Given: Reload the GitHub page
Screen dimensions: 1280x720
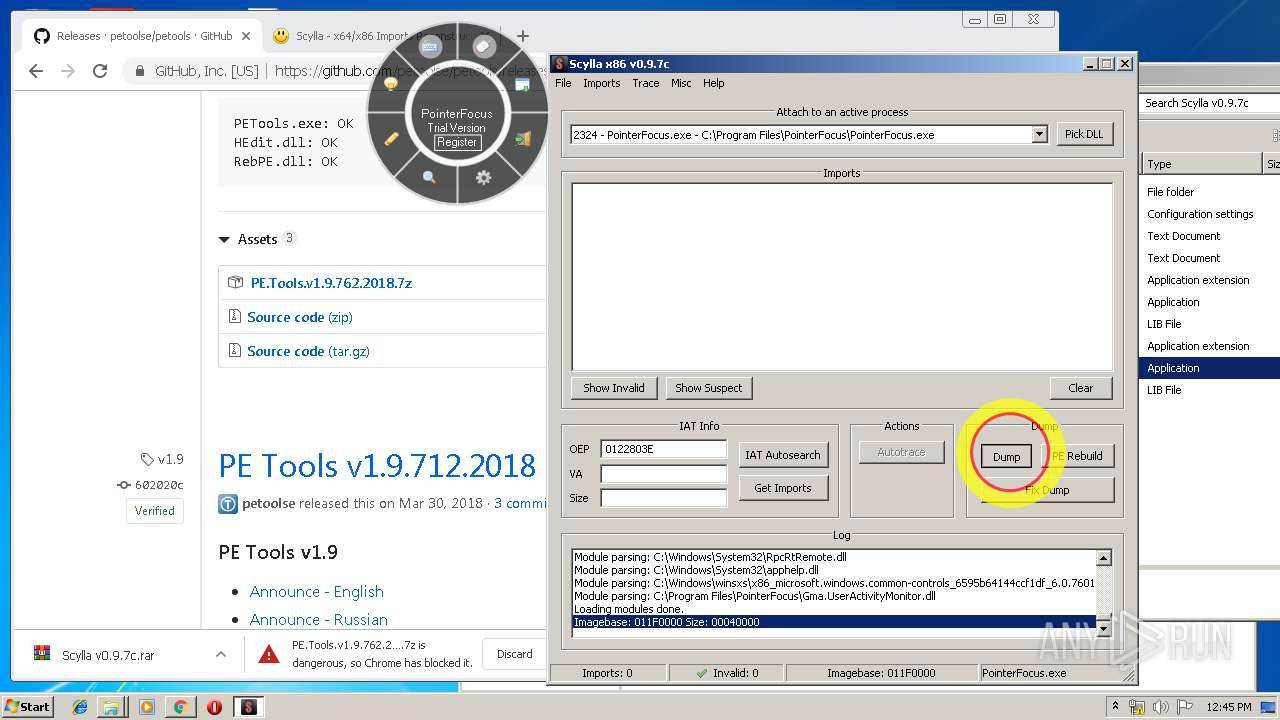Looking at the screenshot, I should (100, 71).
